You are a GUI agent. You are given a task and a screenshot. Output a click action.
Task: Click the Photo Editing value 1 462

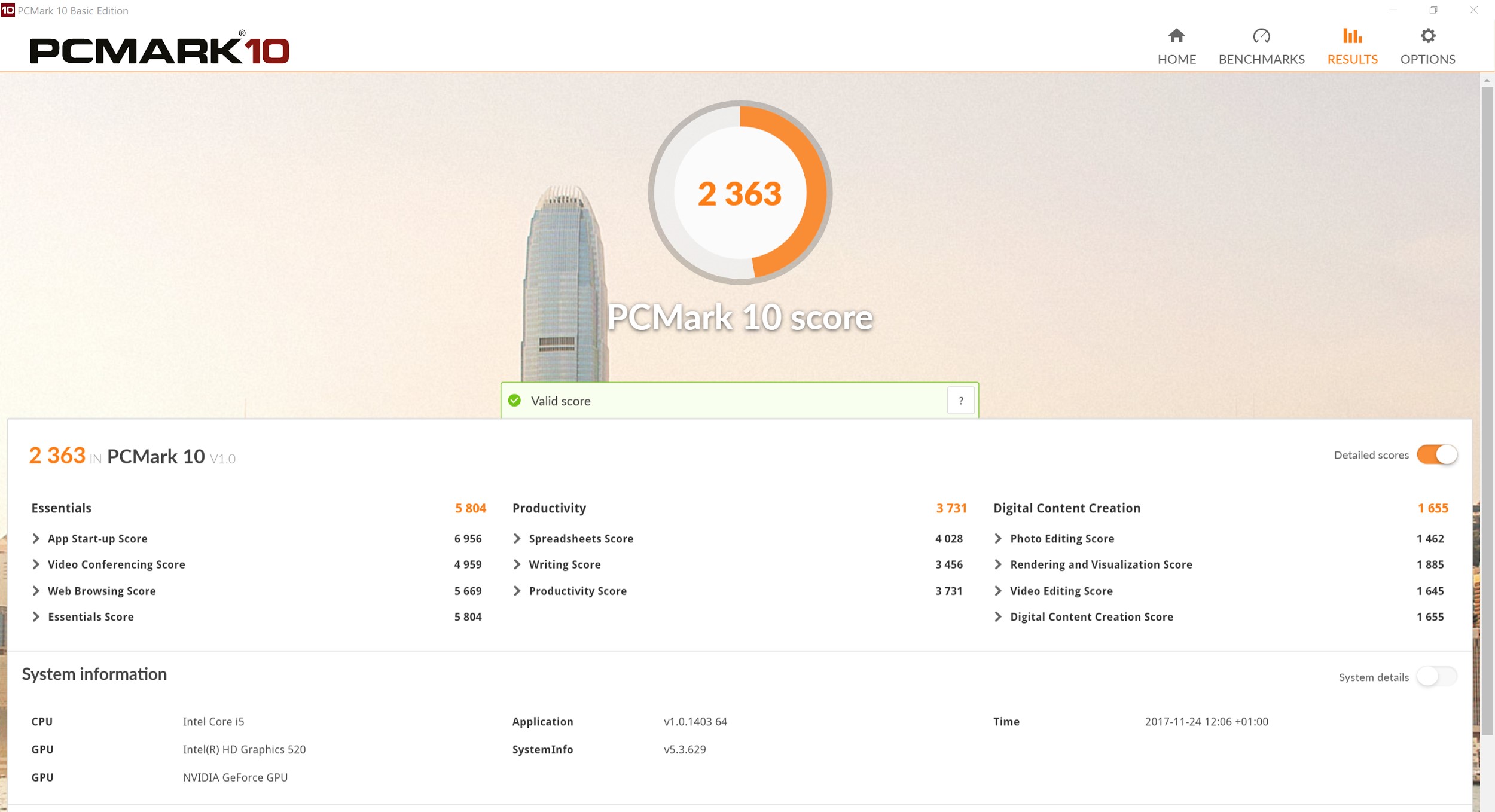[x=1430, y=539]
